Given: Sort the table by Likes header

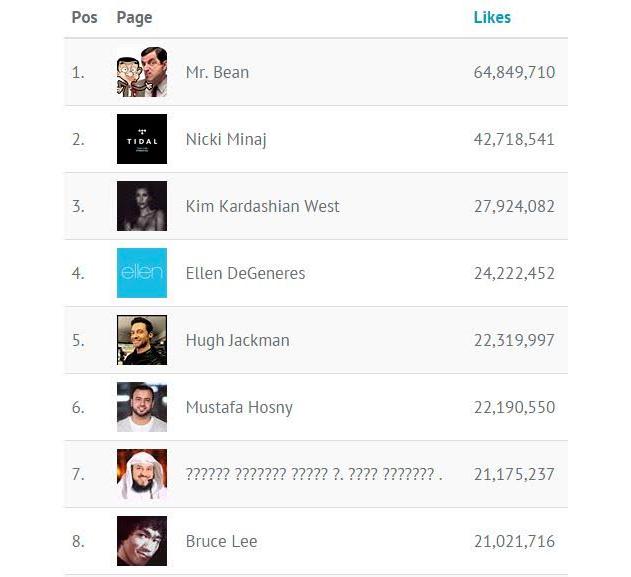Looking at the screenshot, I should pyautogui.click(x=492, y=17).
